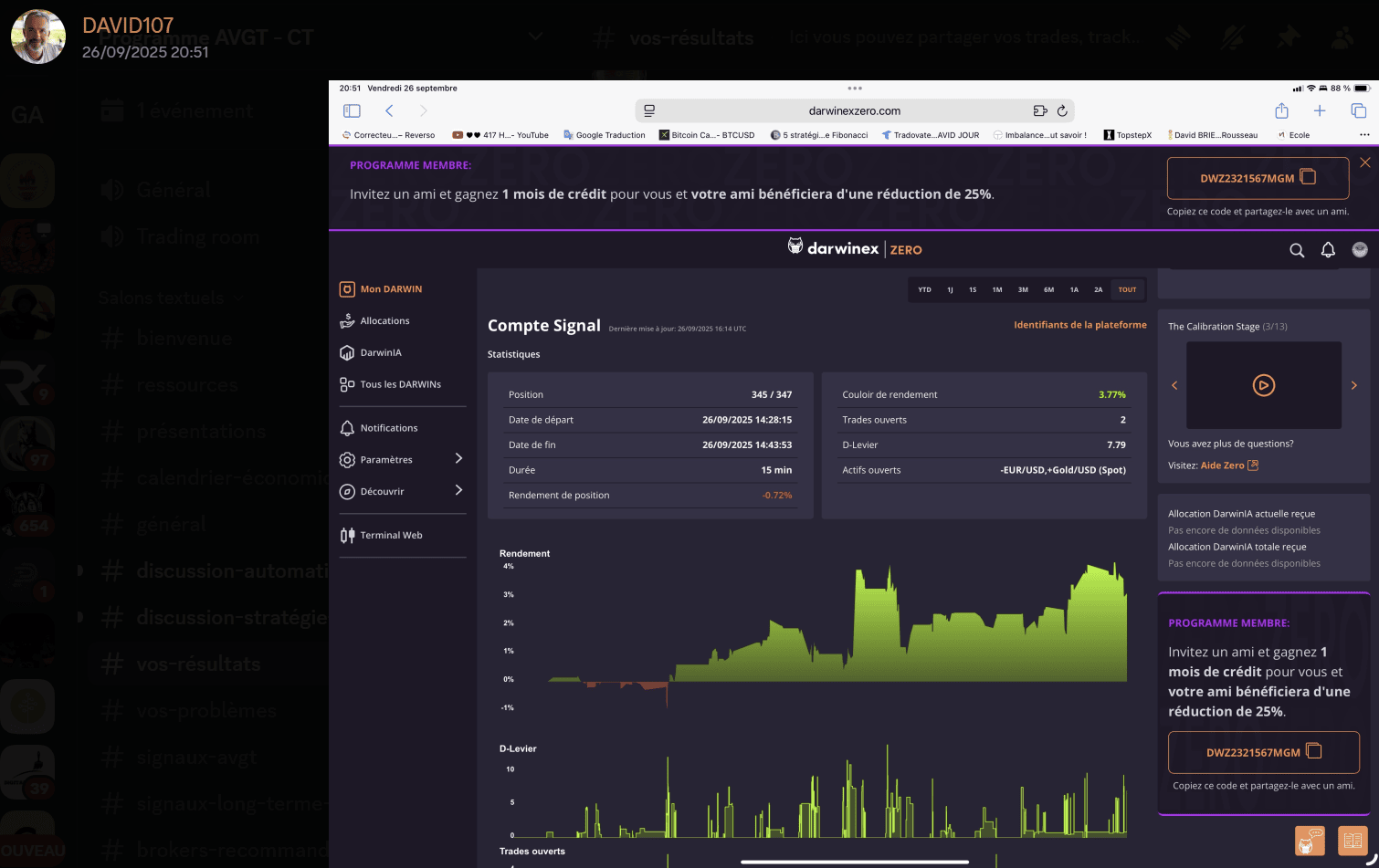Open Safari tab overview icon

(1358, 110)
